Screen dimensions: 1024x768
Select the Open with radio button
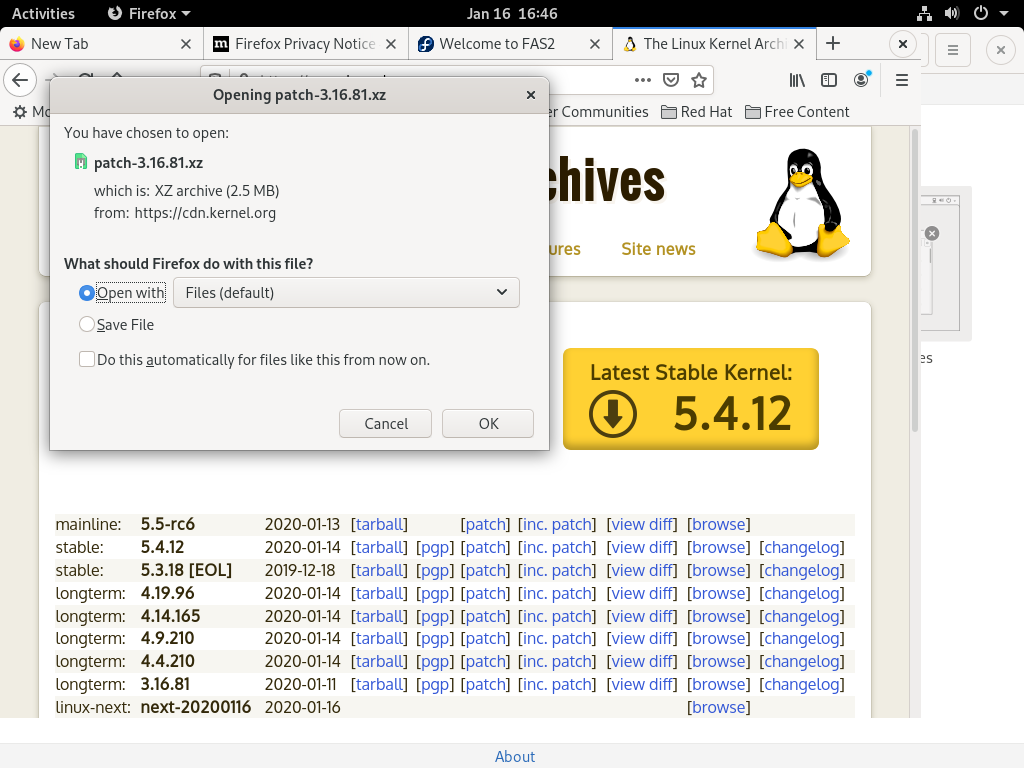[86, 293]
